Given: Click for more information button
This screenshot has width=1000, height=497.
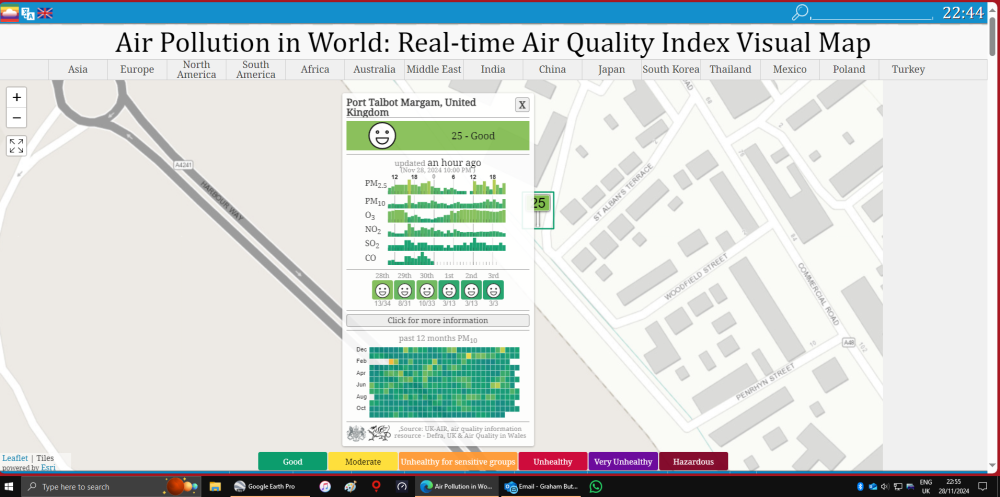Looking at the screenshot, I should pyautogui.click(x=438, y=320).
